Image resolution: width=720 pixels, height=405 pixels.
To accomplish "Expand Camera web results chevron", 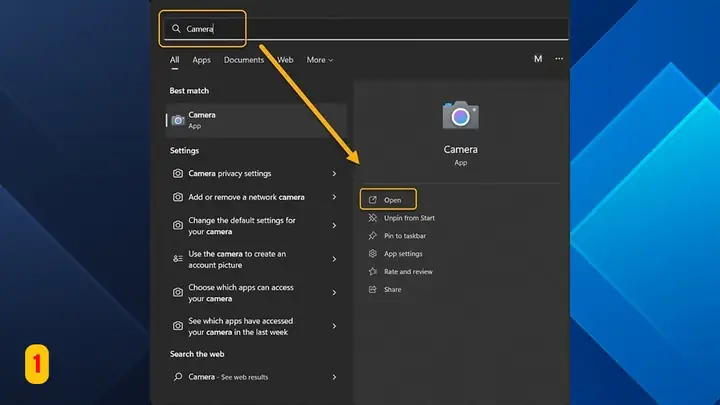I will point(334,377).
